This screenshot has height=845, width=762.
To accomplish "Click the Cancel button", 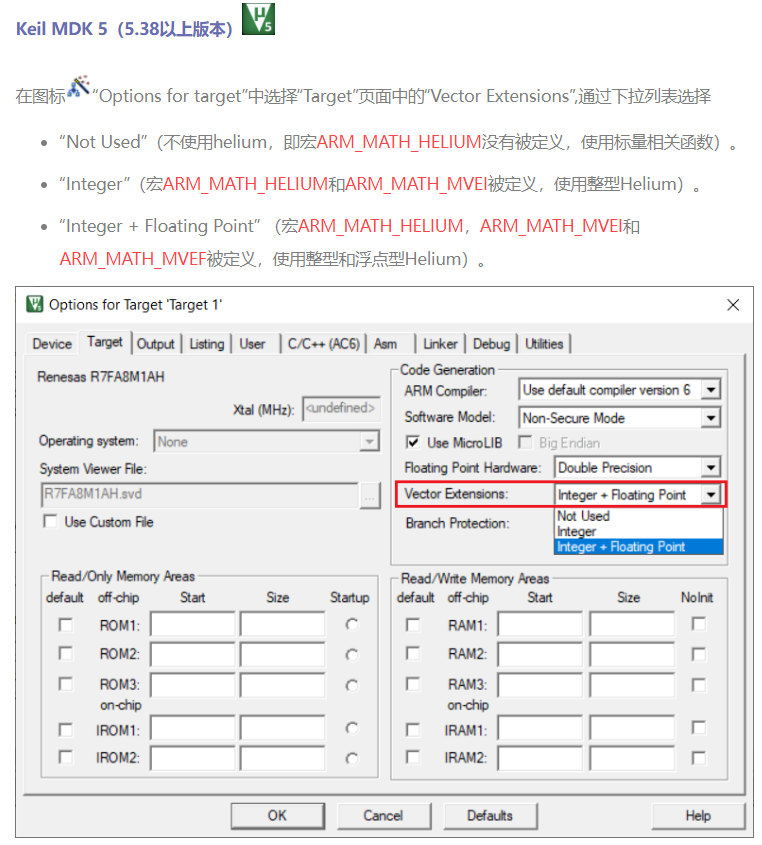I will [383, 815].
